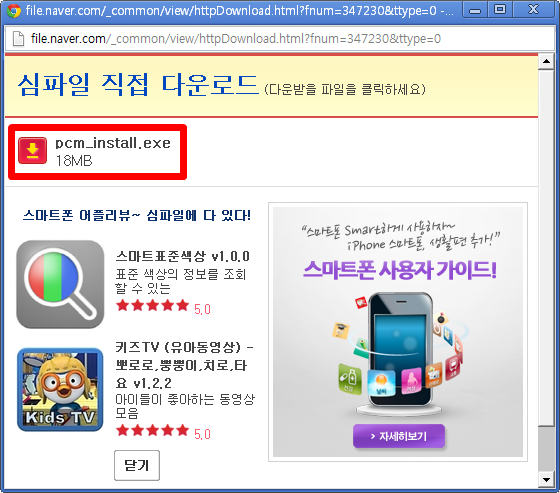The height and width of the screenshot is (493, 560).
Task: Download the pcm_install.exe file link
Action: (113, 143)
